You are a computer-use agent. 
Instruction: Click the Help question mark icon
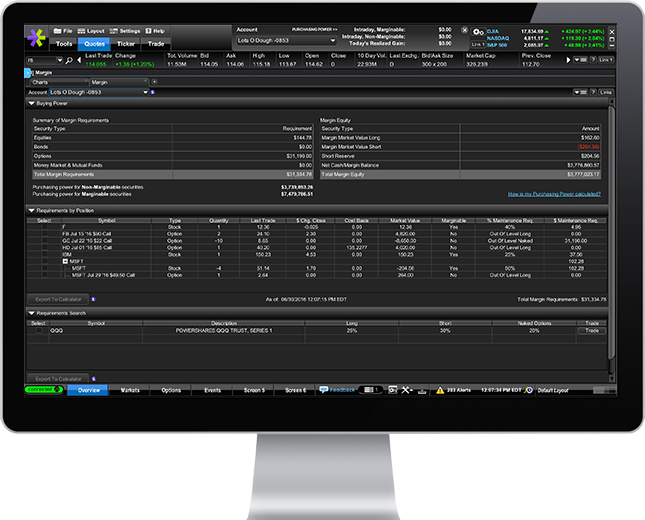click(x=148, y=31)
